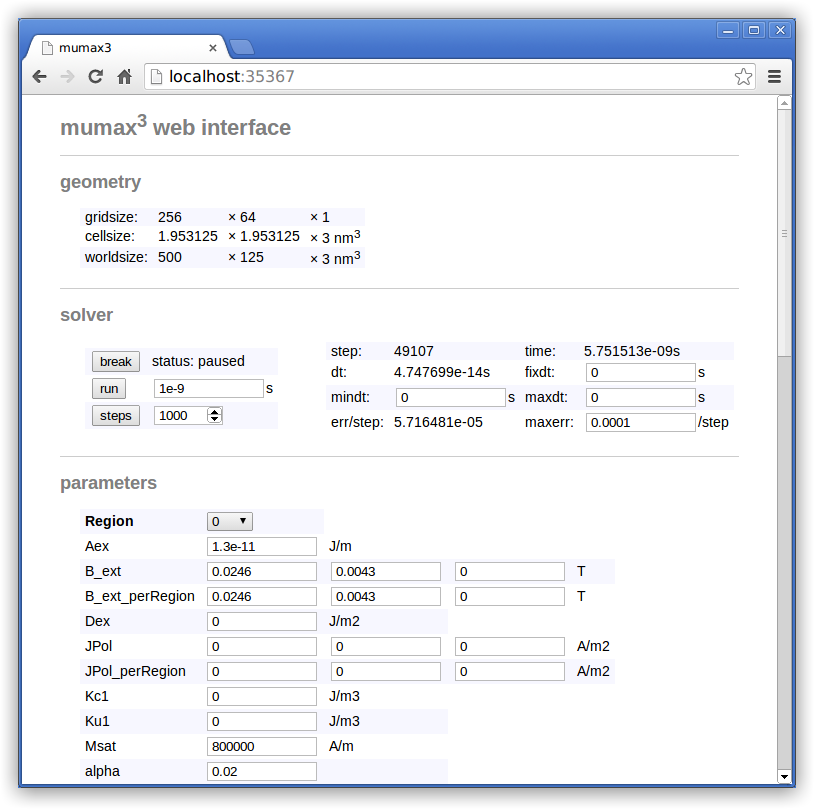Bookmark page with the star icon
The image size is (814, 809).
(743, 76)
